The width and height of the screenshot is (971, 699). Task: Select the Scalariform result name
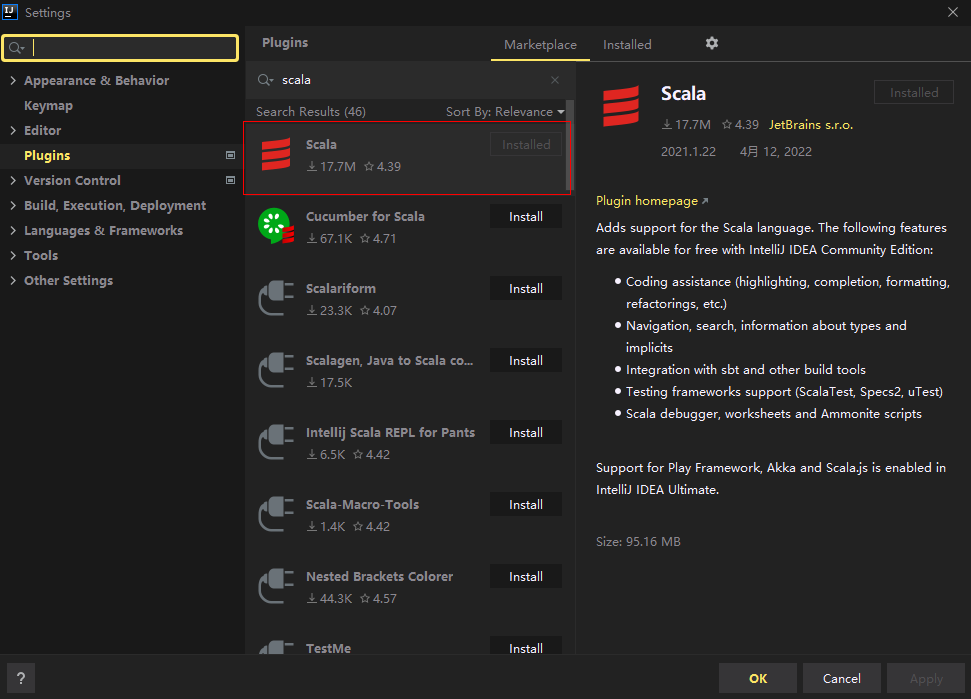coord(341,289)
